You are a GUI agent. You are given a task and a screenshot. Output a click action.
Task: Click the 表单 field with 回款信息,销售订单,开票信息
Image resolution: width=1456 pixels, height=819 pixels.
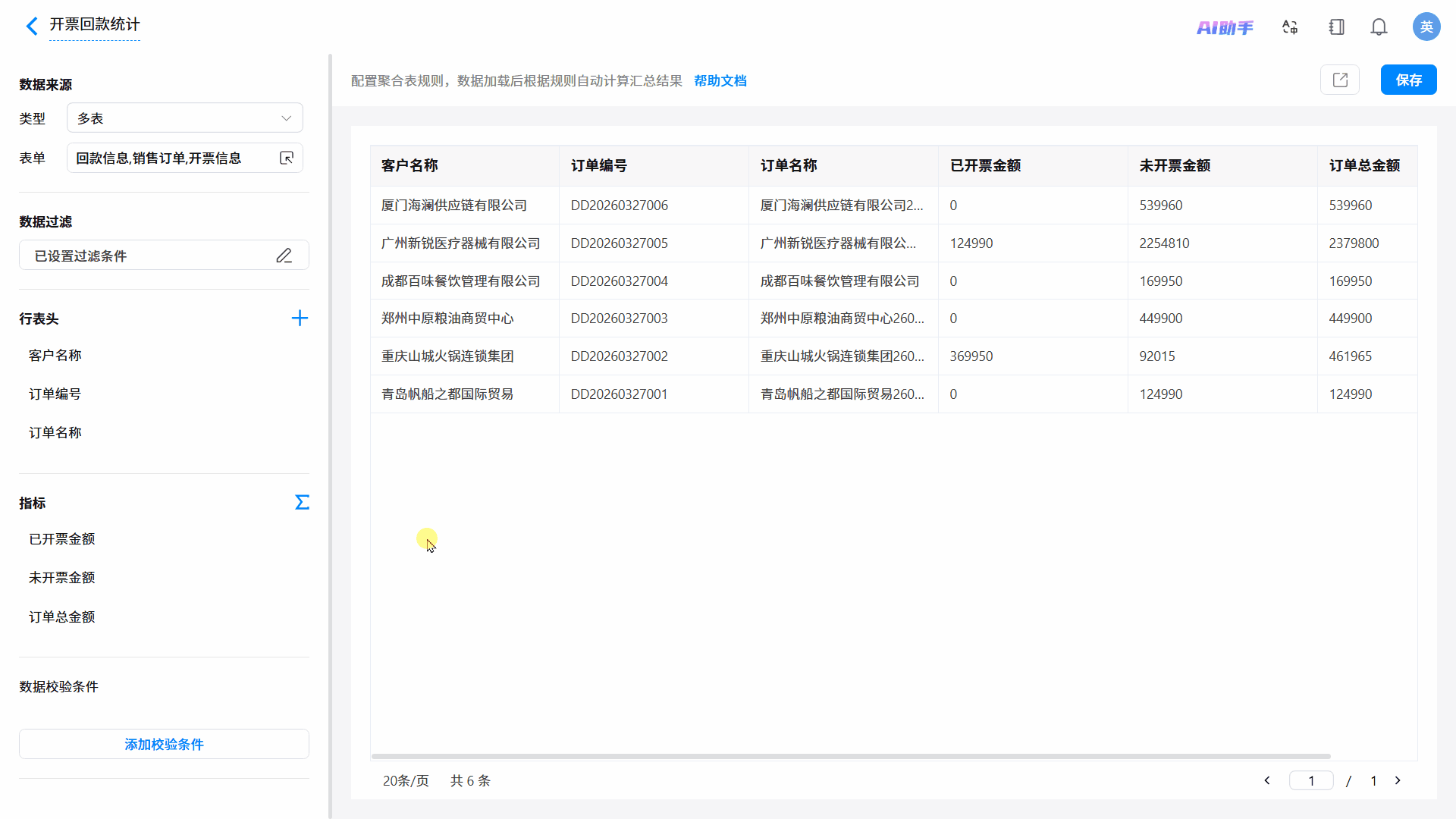click(x=185, y=158)
